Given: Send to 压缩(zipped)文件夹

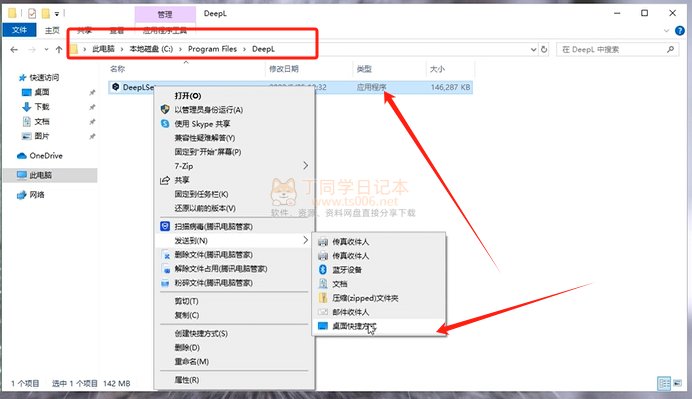Looking at the screenshot, I should 379,298.
